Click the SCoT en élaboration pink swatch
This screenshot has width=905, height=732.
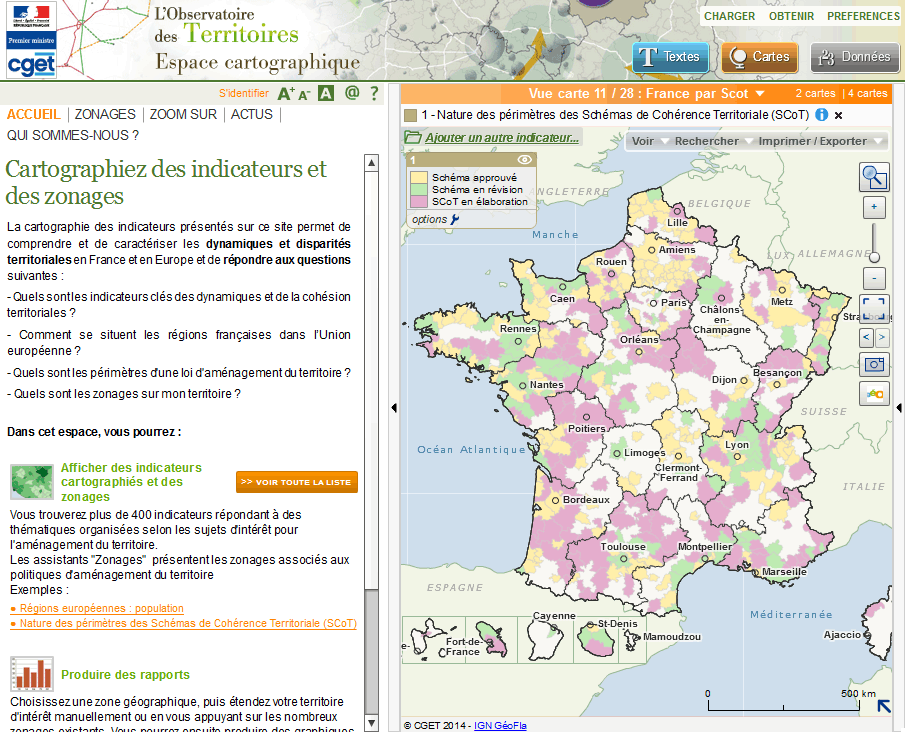pyautogui.click(x=418, y=201)
